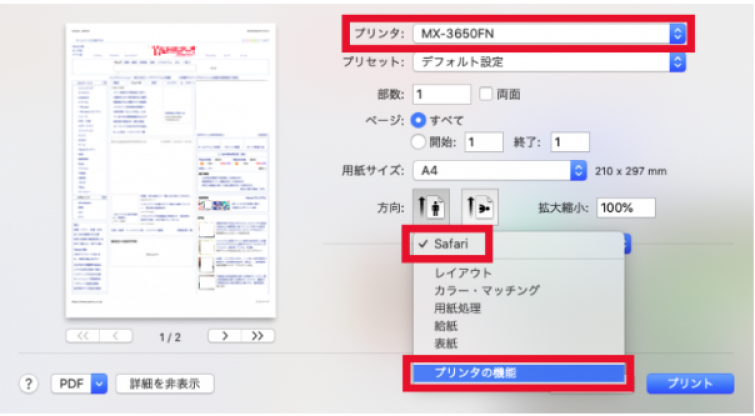Select portrait orientation icon
Viewport: 755px width, 416px height.
coord(431,207)
